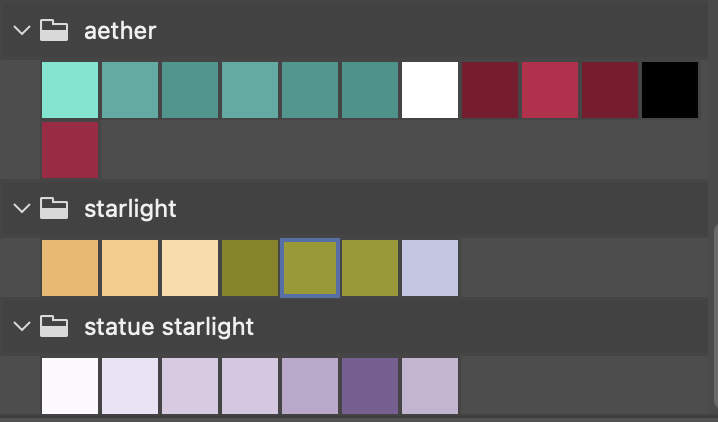The image size is (718, 422).
Task: Select the statue starlight group label
Action: [x=169, y=327]
